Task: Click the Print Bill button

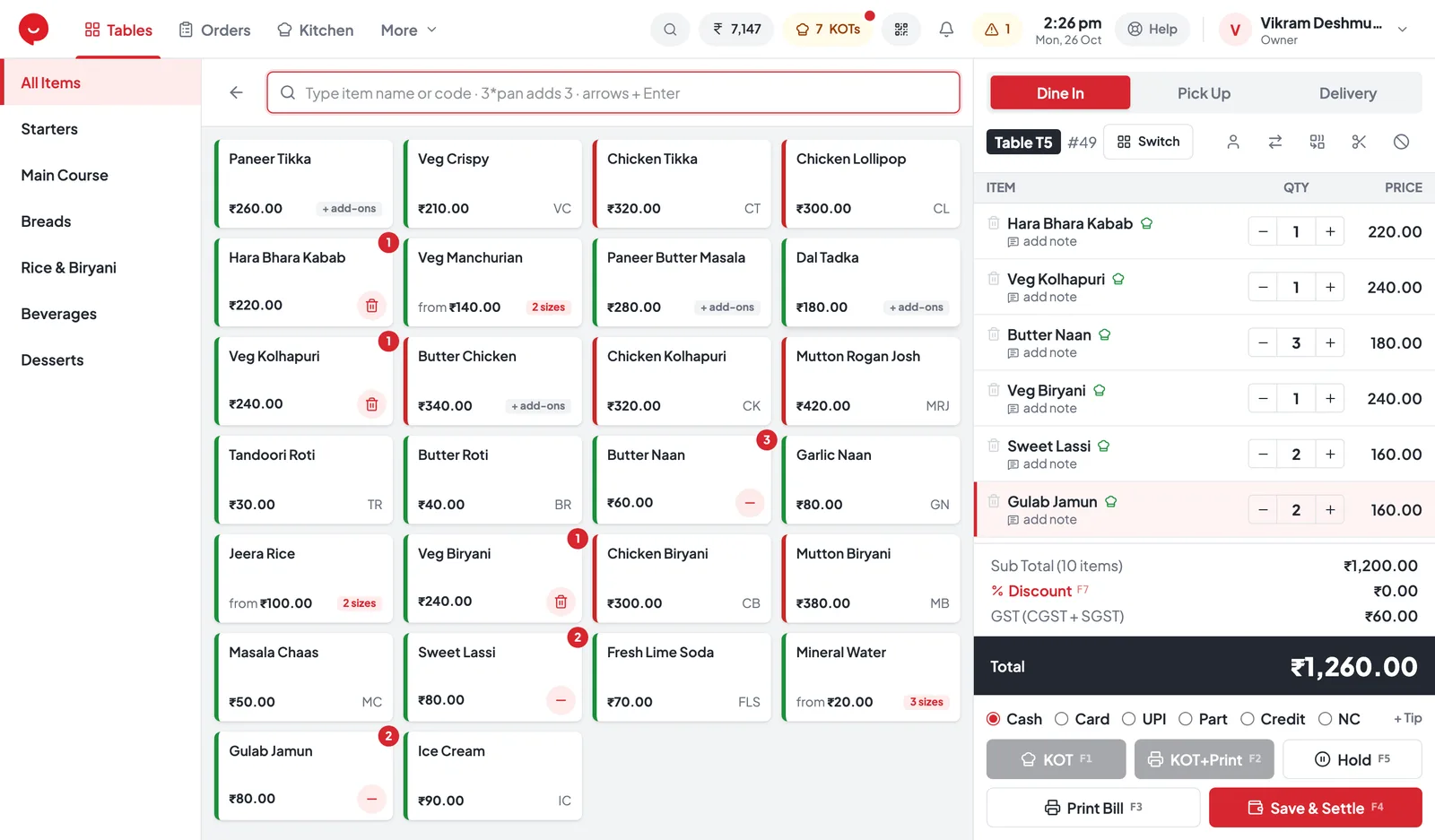Action: pyautogui.click(x=1093, y=808)
